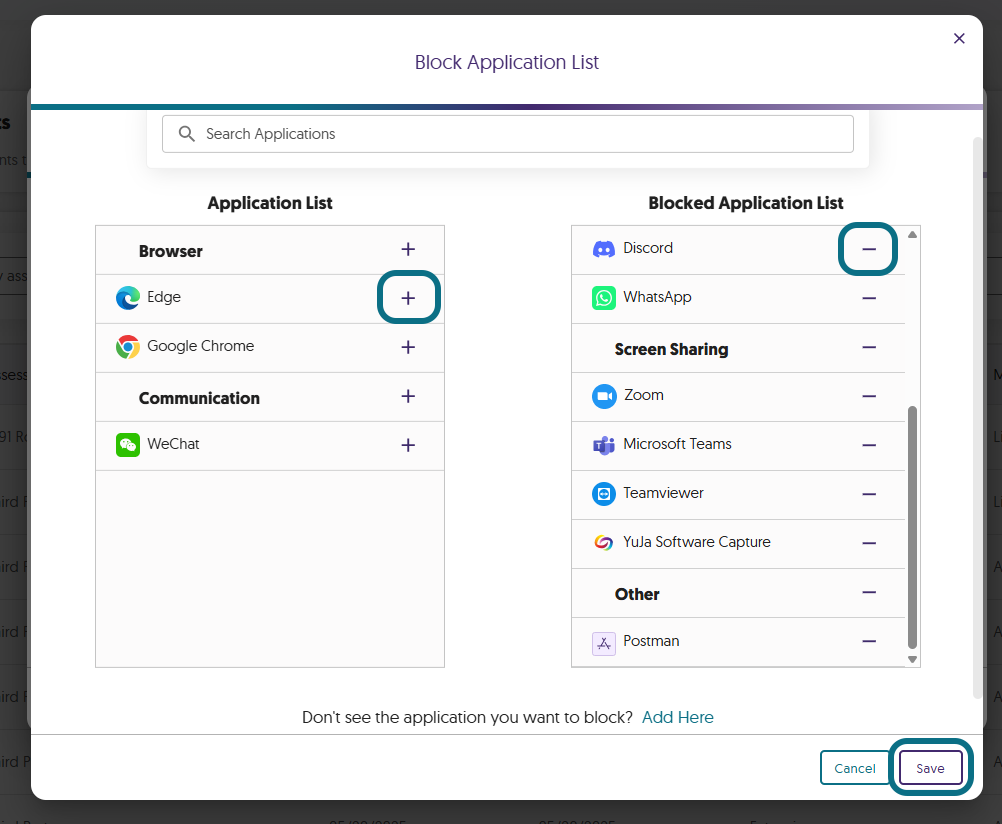Click the Zoom app logo
The height and width of the screenshot is (824, 1002).
click(x=604, y=396)
